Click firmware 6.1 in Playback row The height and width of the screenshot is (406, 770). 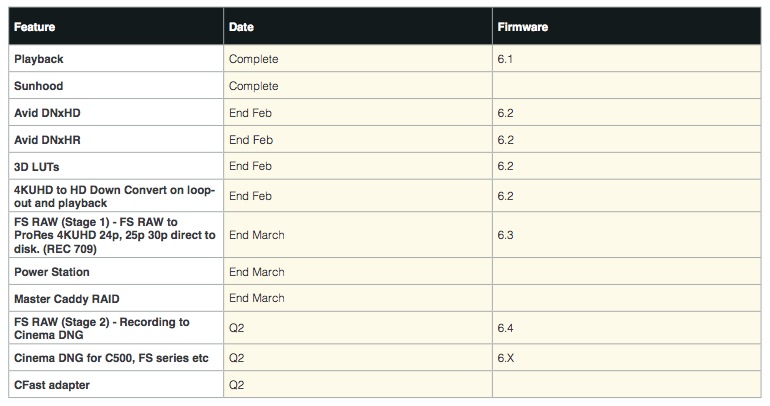click(x=505, y=59)
